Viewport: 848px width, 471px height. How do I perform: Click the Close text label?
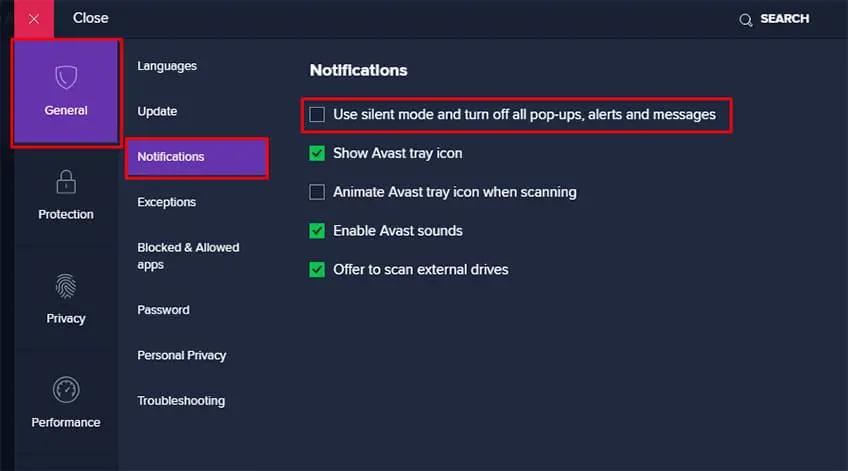click(91, 18)
